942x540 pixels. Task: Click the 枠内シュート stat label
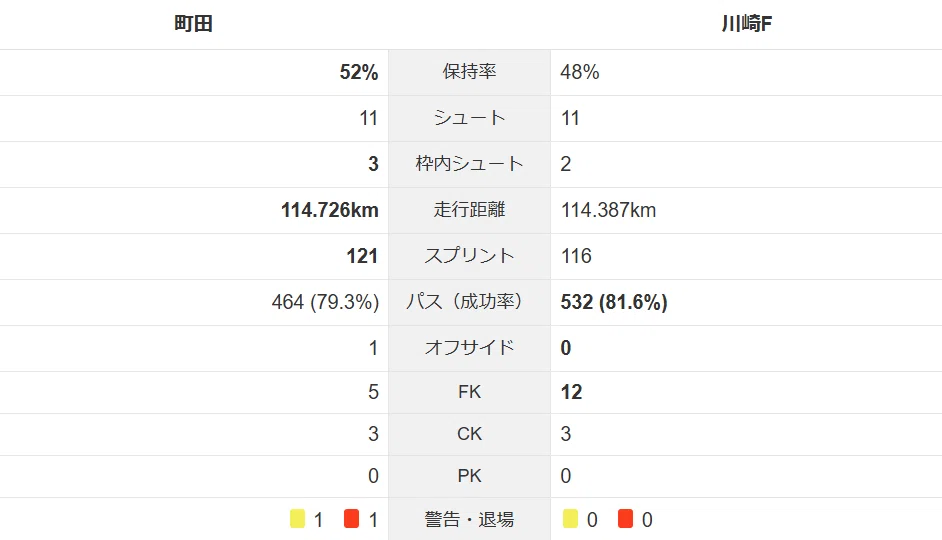pyautogui.click(x=469, y=163)
